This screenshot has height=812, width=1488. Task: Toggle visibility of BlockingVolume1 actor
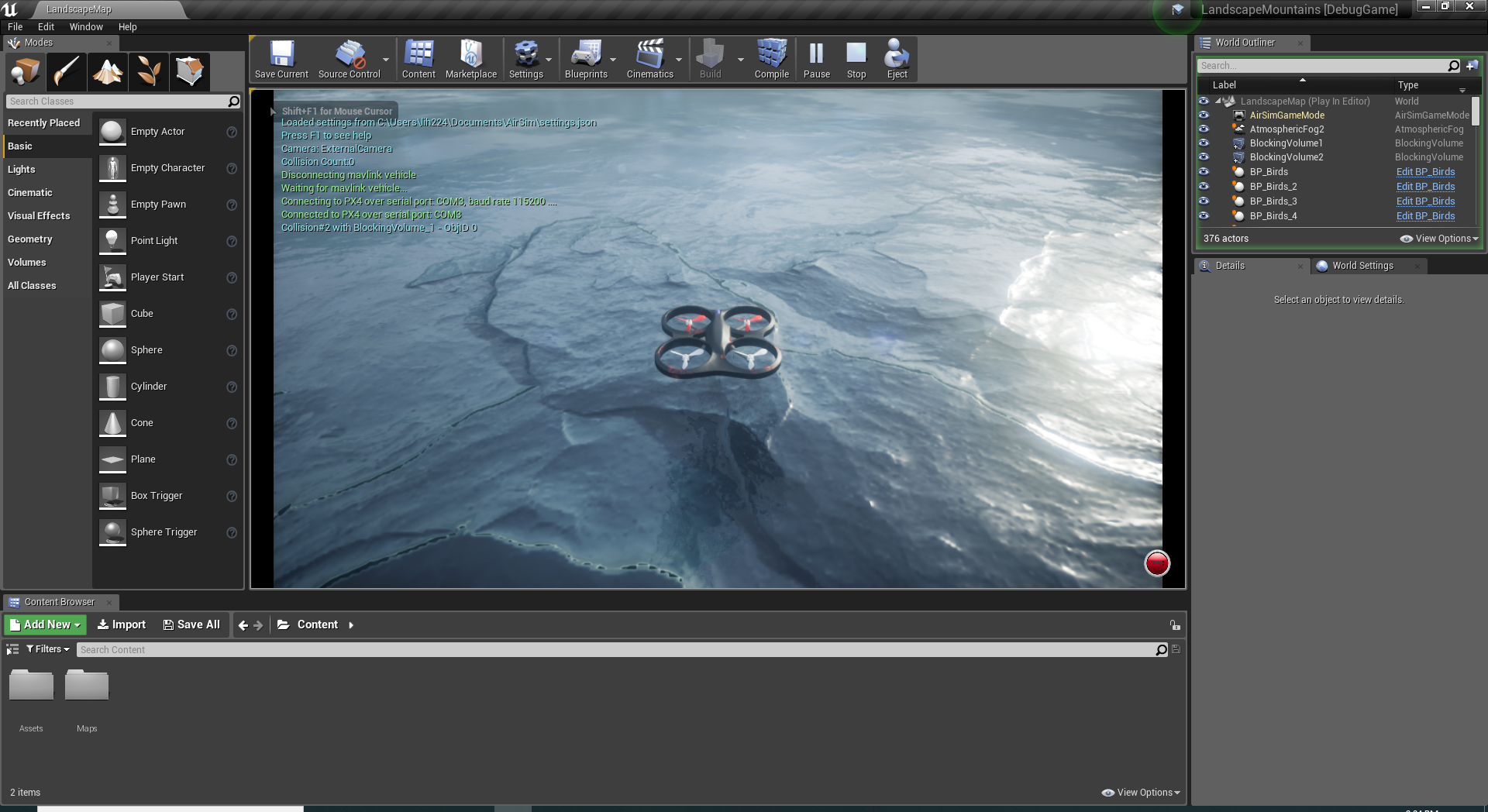click(1204, 143)
